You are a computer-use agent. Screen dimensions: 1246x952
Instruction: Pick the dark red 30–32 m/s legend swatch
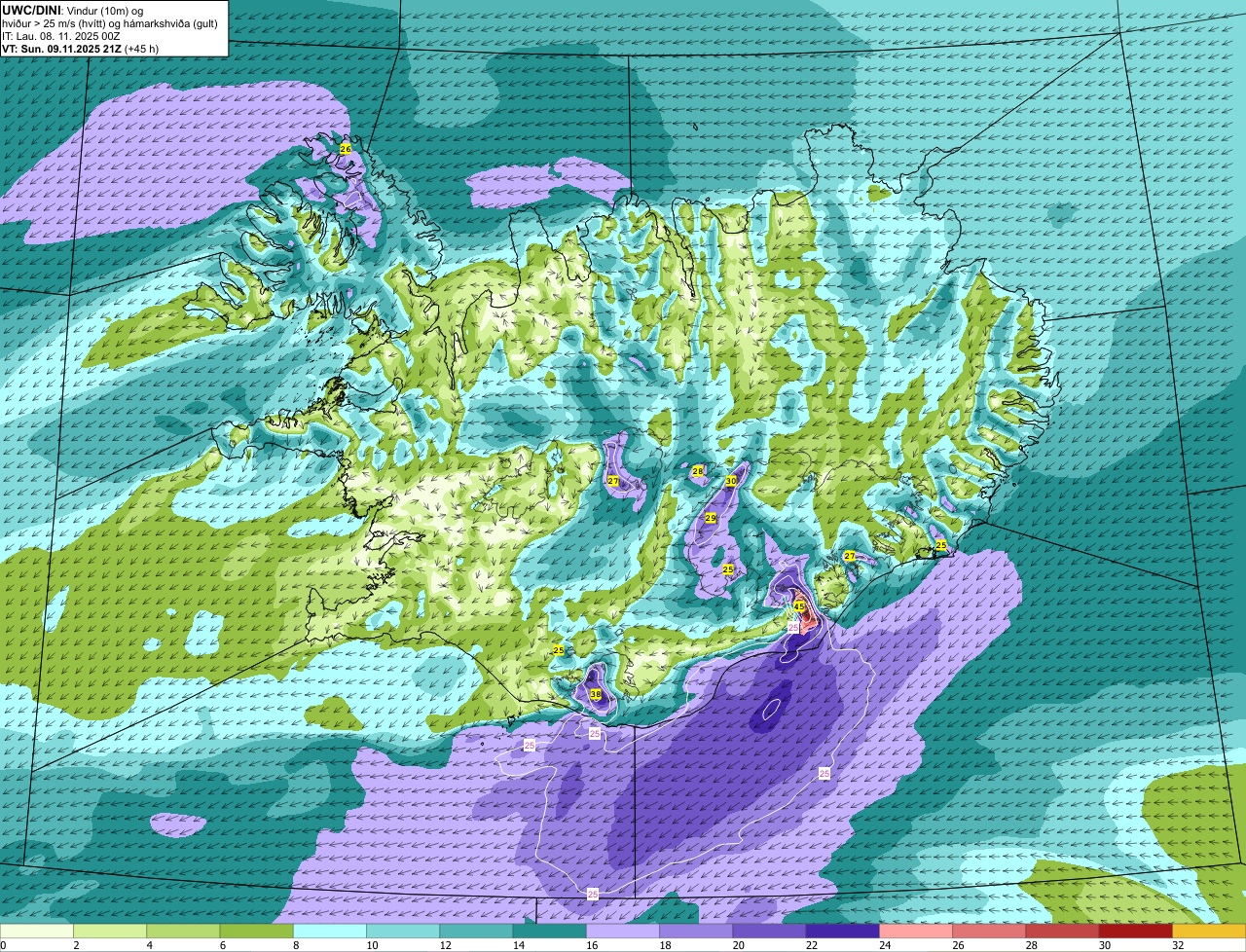(1136, 931)
